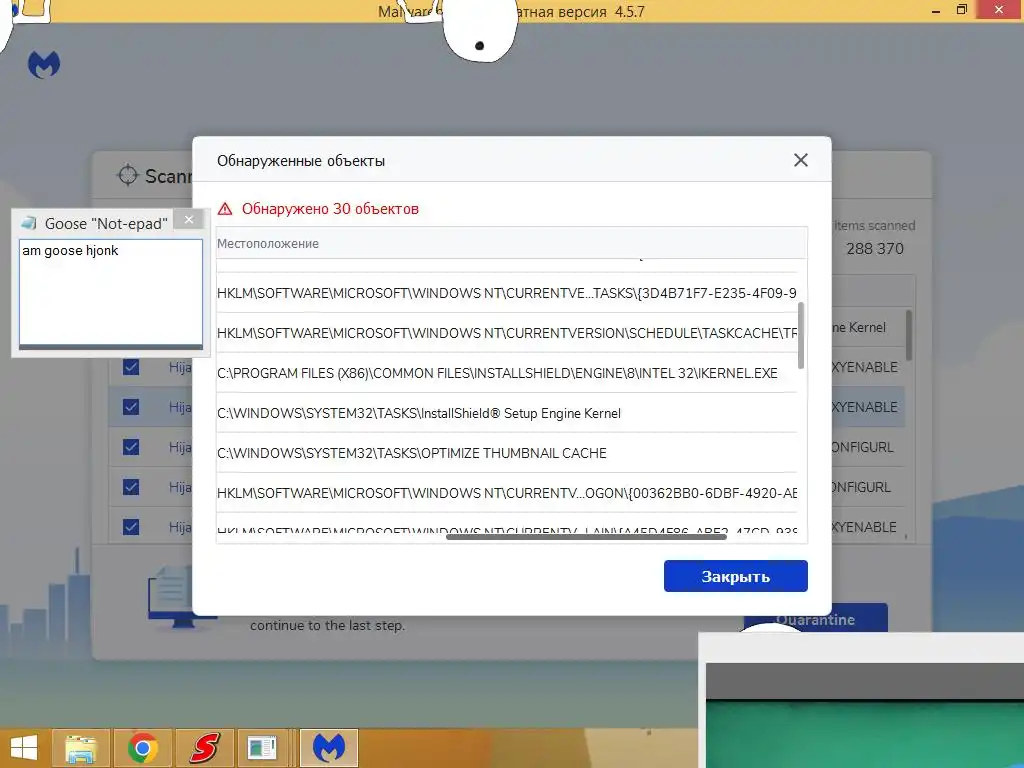Click the Quarantine button behind the dialog
This screenshot has width=1024, height=768.
point(815,619)
